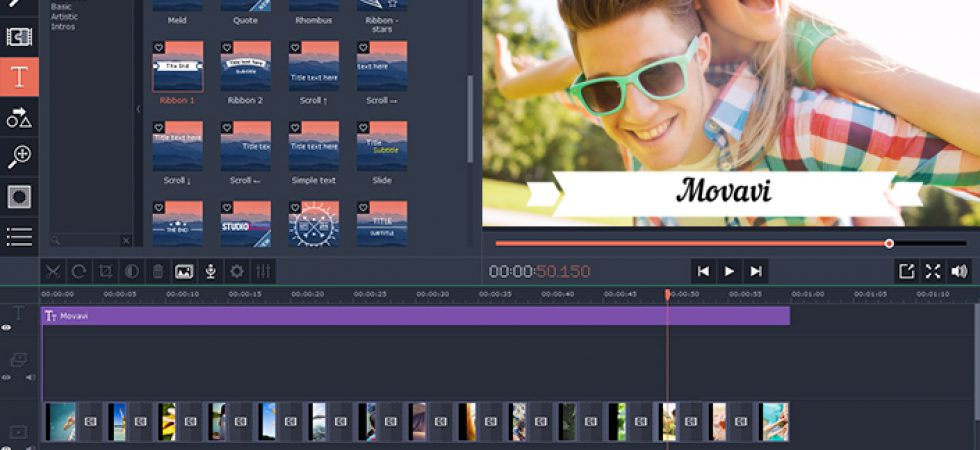
Task: Click the Meld title label
Action: point(178,20)
